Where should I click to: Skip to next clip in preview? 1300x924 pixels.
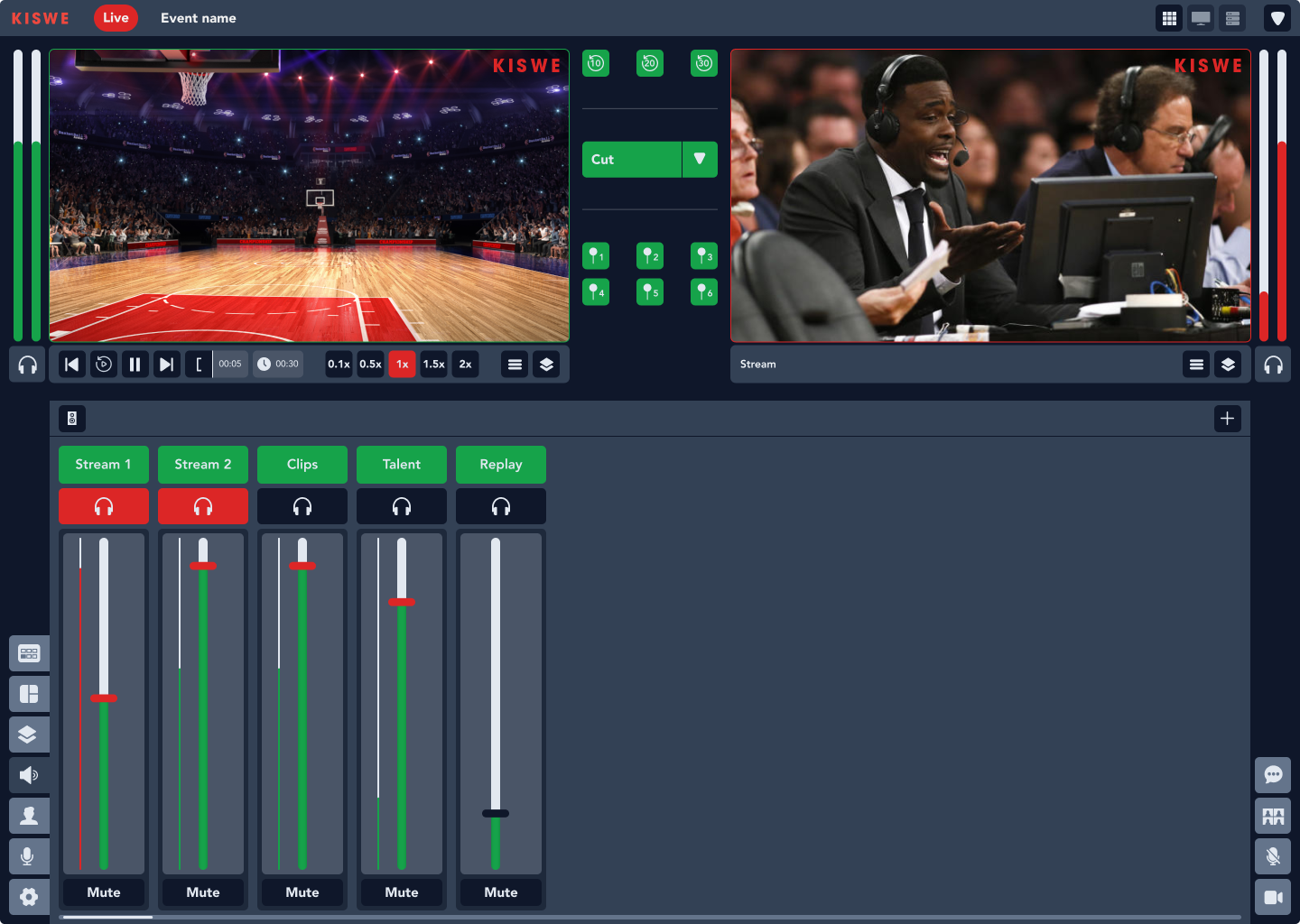(167, 365)
